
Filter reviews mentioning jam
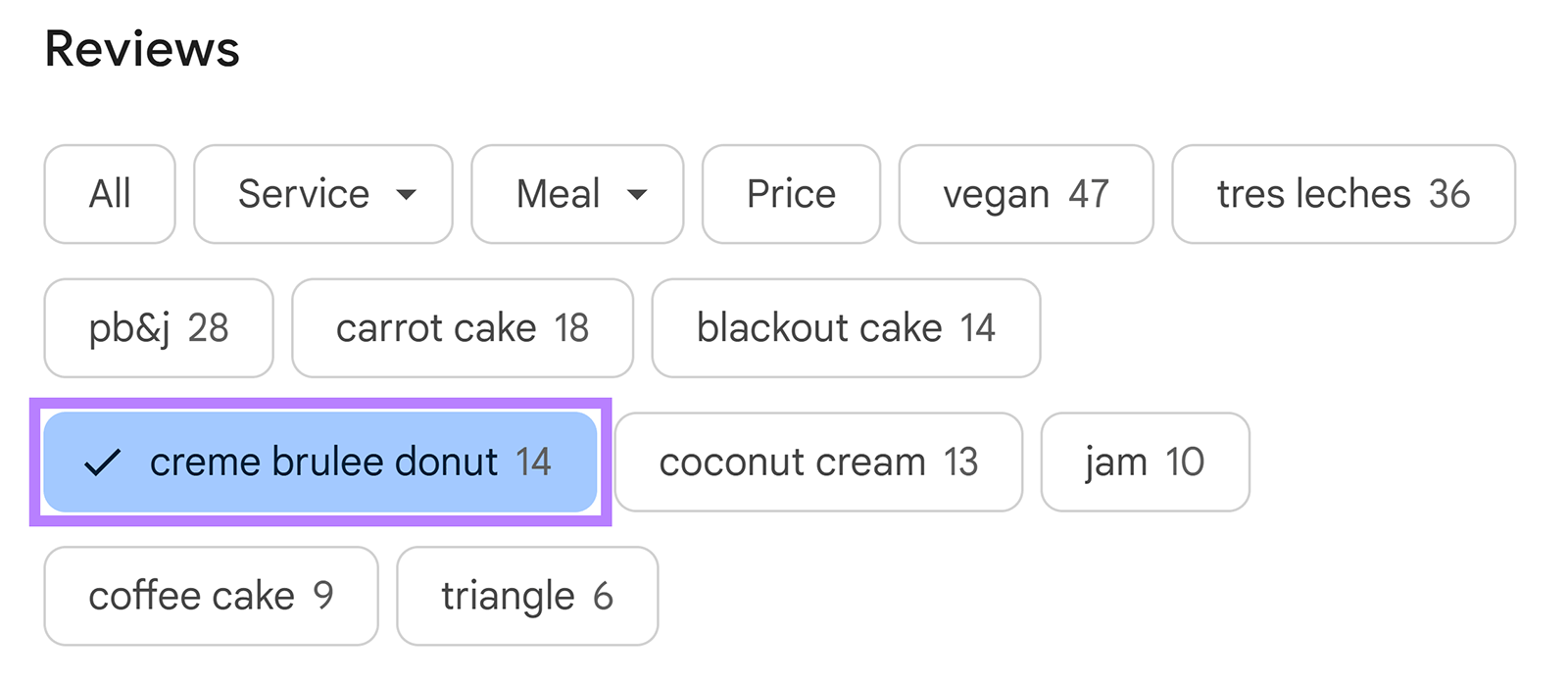coord(1144,462)
